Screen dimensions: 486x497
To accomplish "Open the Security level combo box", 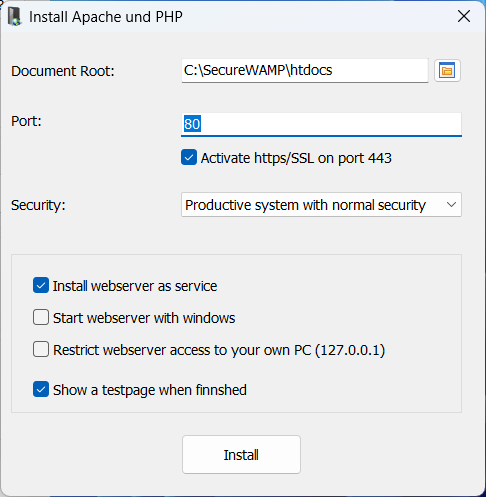I will (x=321, y=205).
